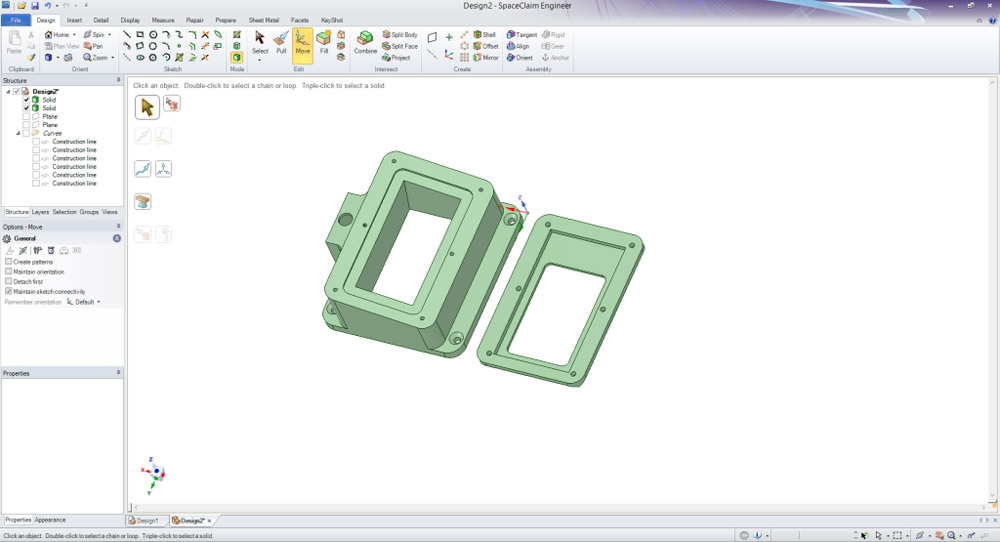1000x542 pixels.
Task: Show the Curves folder via its checkbox
Action: (26, 133)
